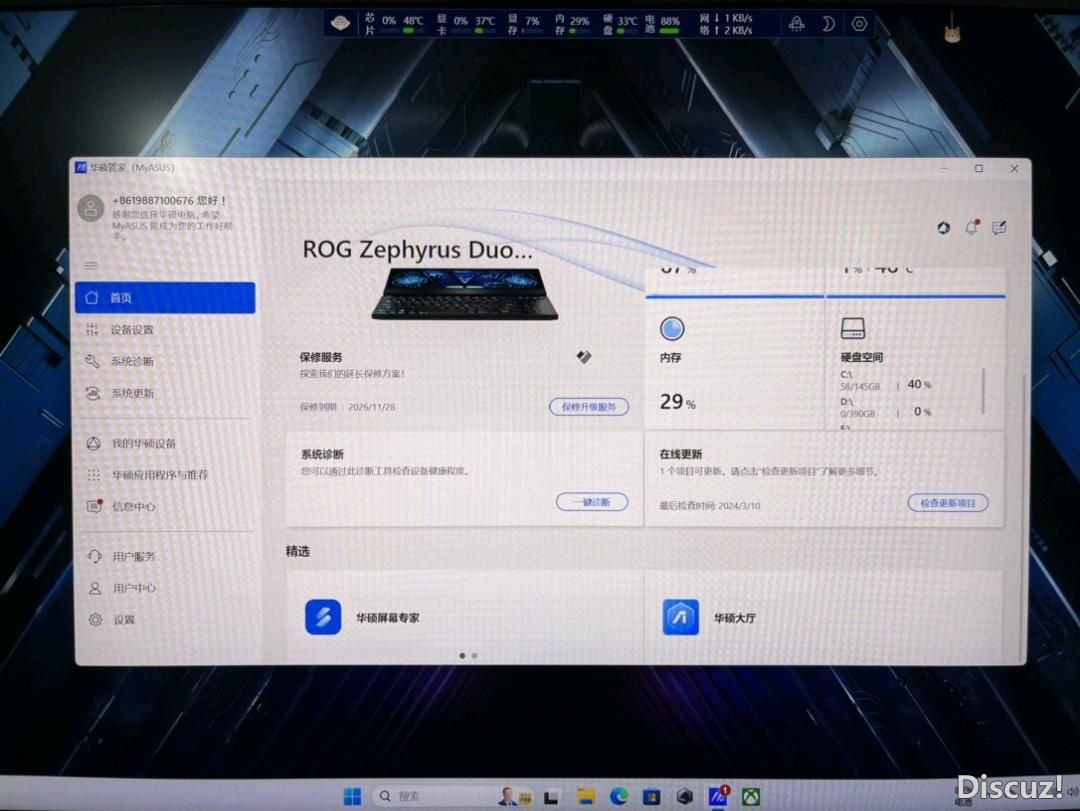This screenshot has width=1080, height=811.
Task: Go to the 首页 home page
Action: click(x=165, y=298)
